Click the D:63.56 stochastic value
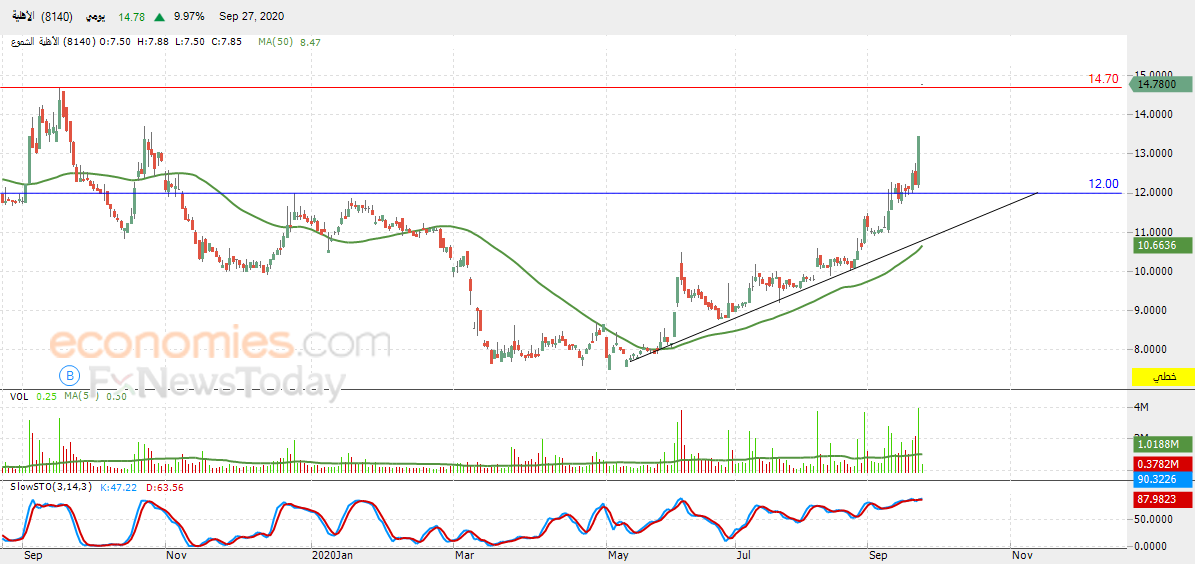This screenshot has height=564, width=1195. click(x=167, y=487)
